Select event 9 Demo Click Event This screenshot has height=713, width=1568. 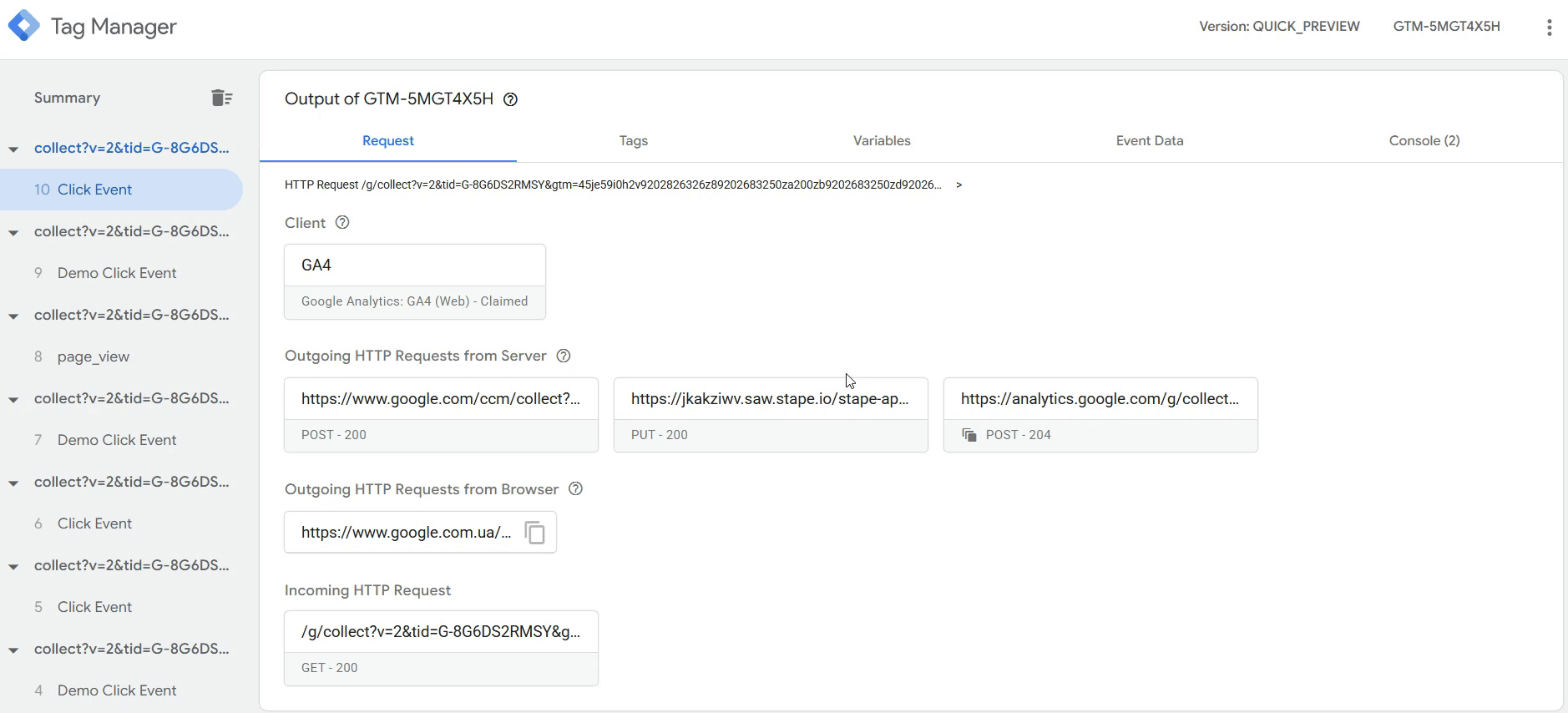pos(121,273)
